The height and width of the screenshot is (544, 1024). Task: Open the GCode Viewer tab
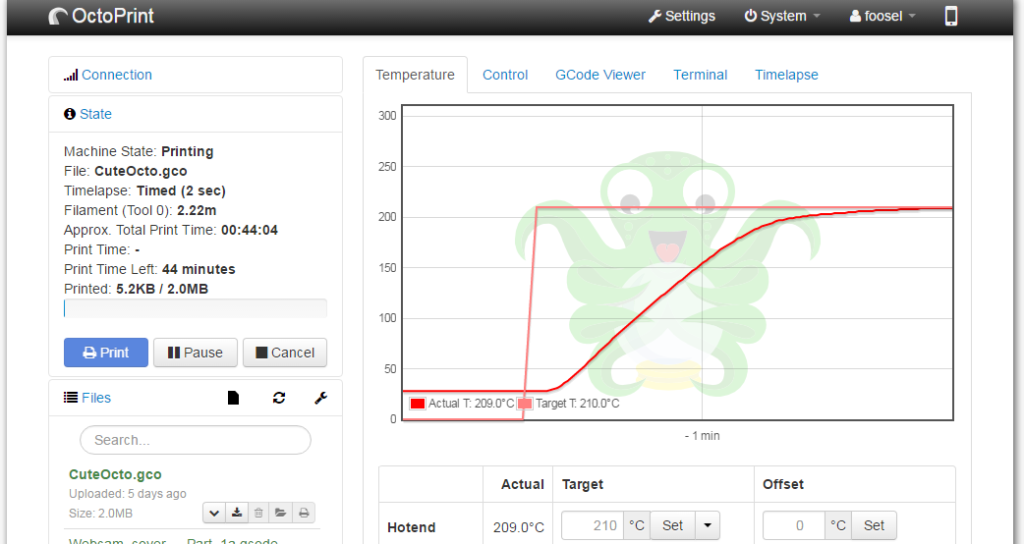[600, 75]
